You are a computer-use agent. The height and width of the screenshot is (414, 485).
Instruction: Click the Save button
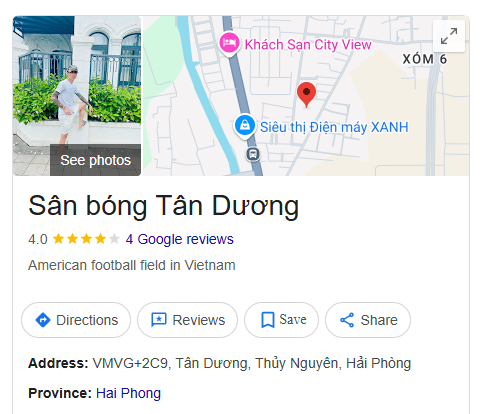pyautogui.click(x=281, y=320)
